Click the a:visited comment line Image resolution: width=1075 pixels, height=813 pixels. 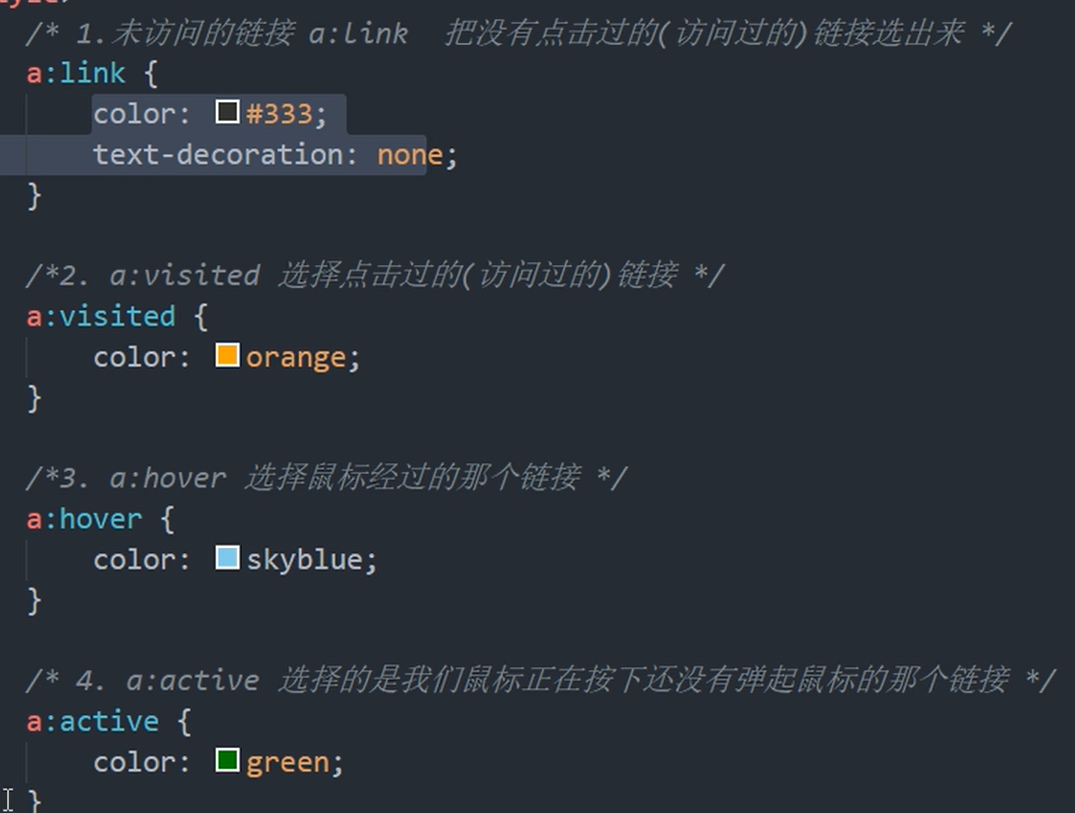(x=373, y=275)
